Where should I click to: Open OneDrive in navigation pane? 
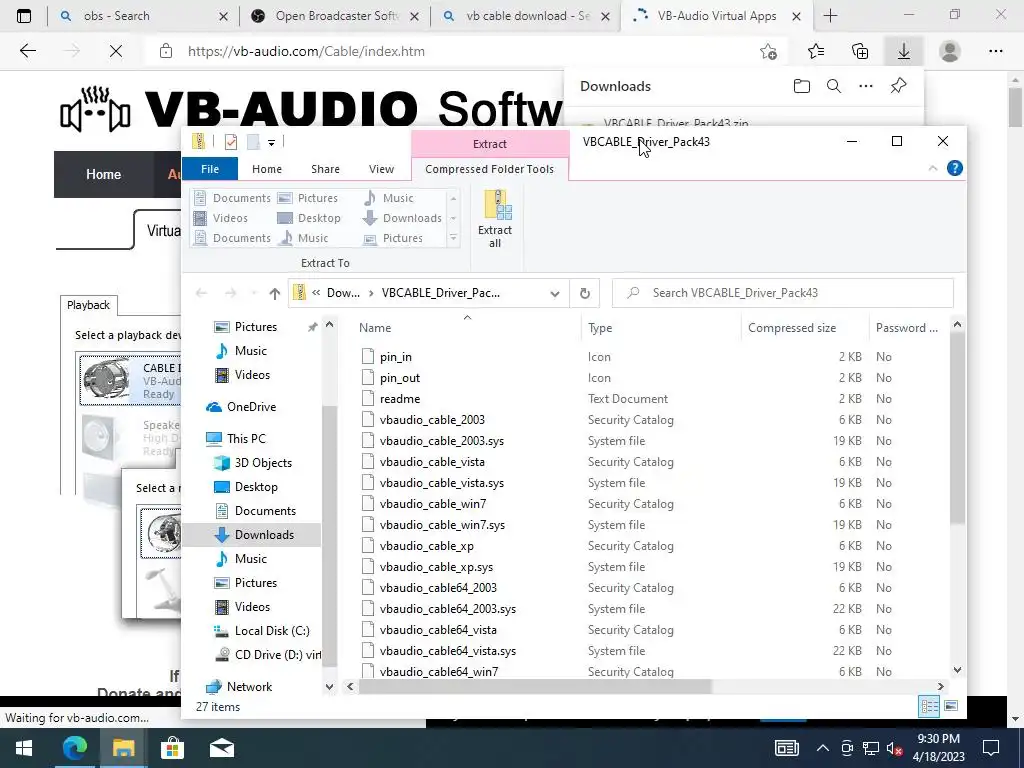(x=251, y=406)
